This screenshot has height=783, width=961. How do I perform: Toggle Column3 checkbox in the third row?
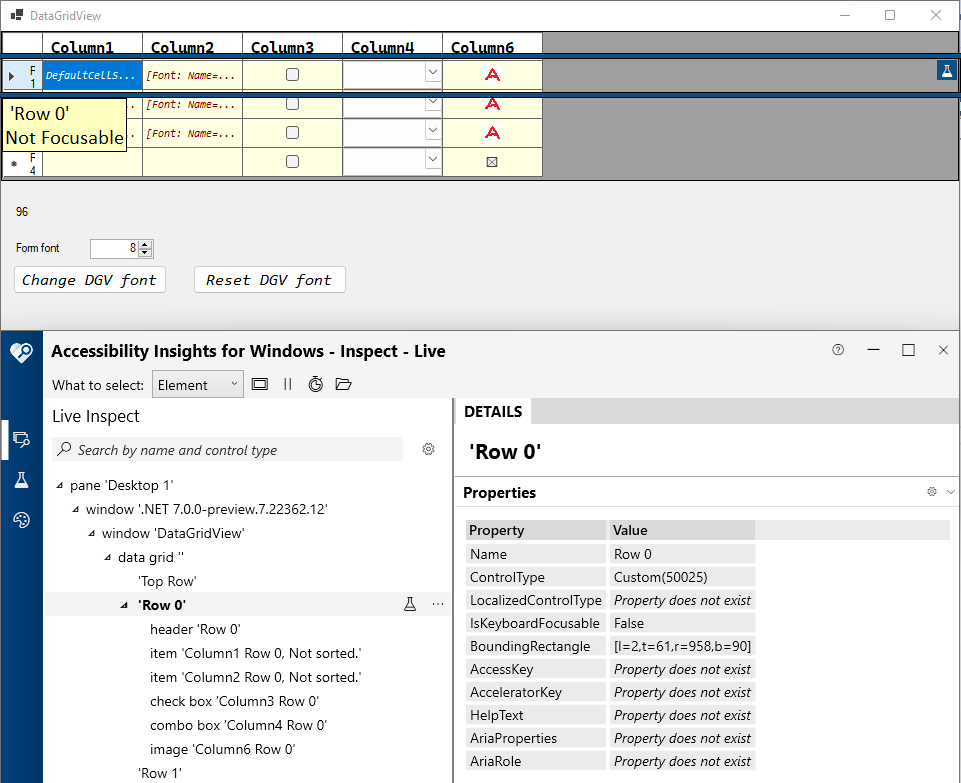click(292, 132)
